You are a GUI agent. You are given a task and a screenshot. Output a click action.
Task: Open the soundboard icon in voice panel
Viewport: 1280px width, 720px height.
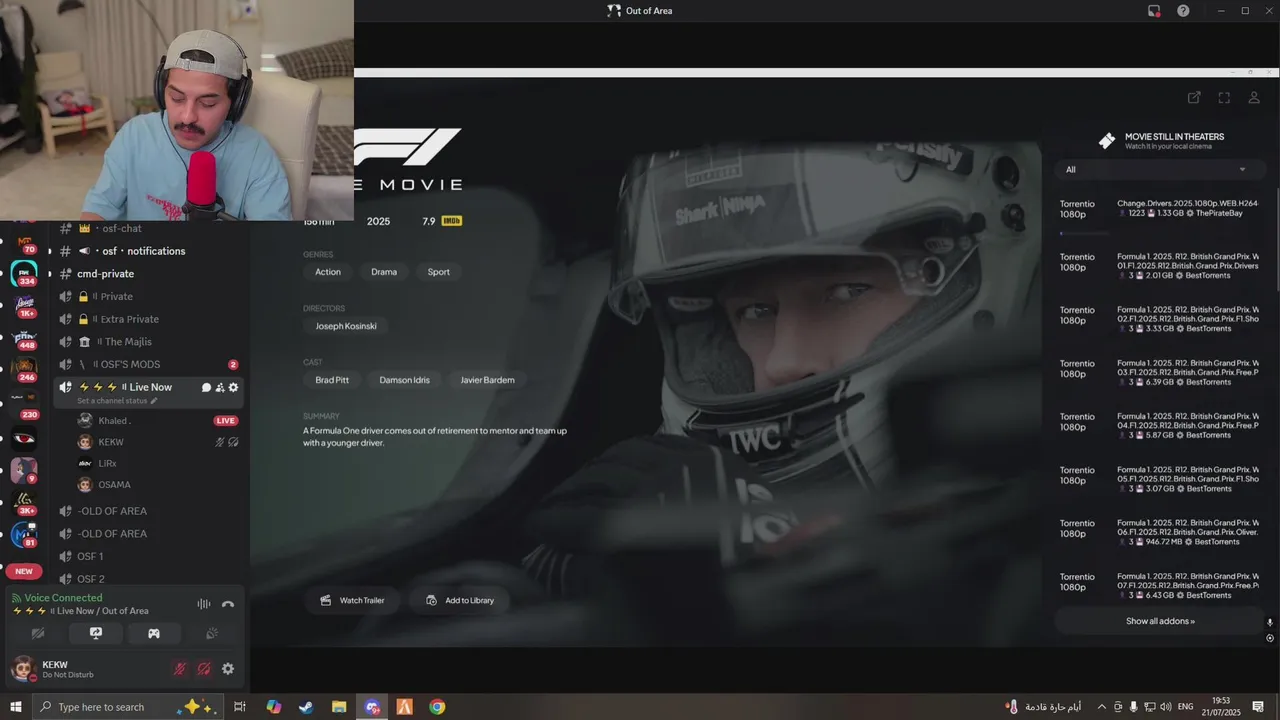[x=212, y=633]
